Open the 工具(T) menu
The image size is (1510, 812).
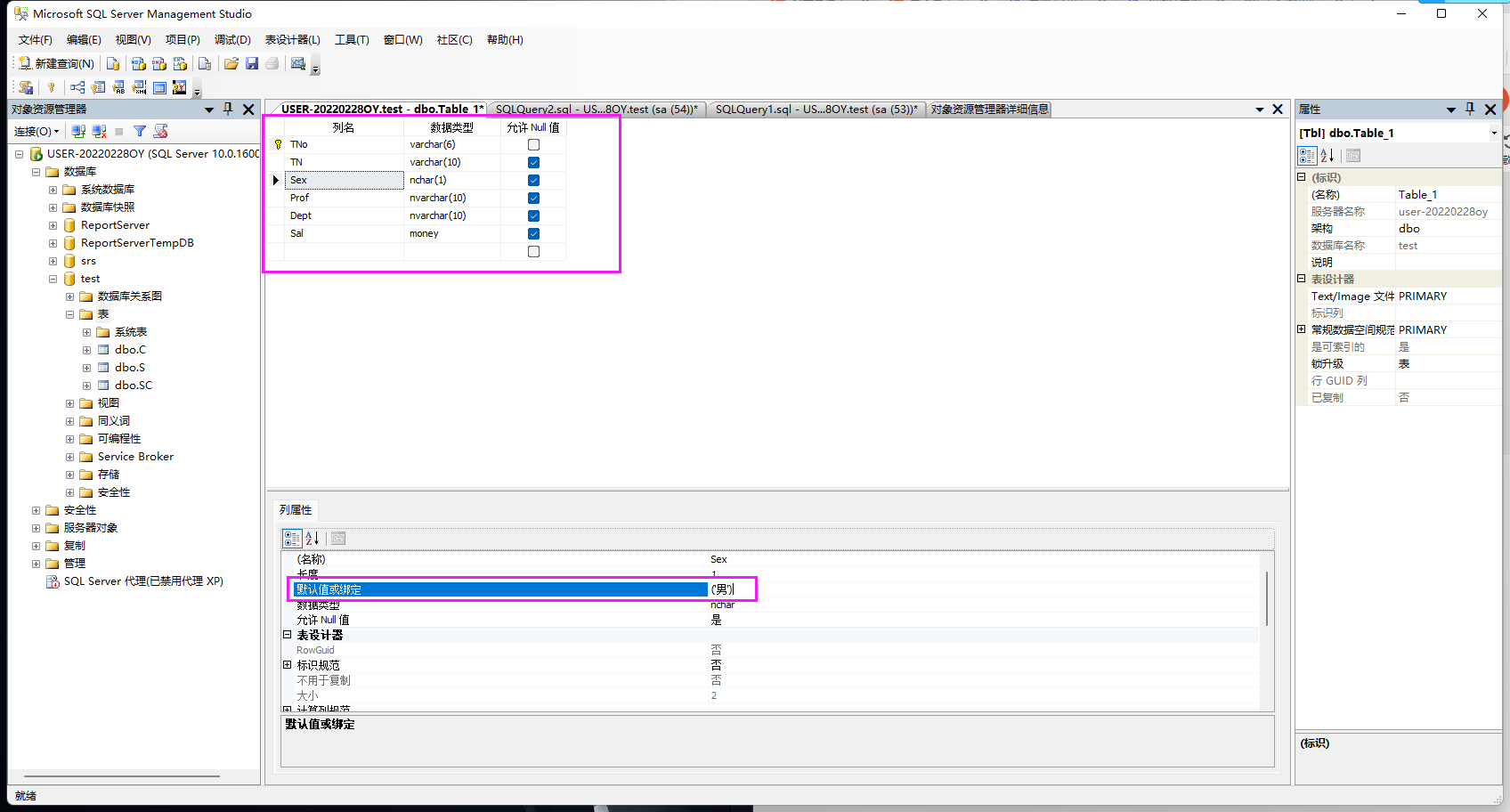[352, 40]
